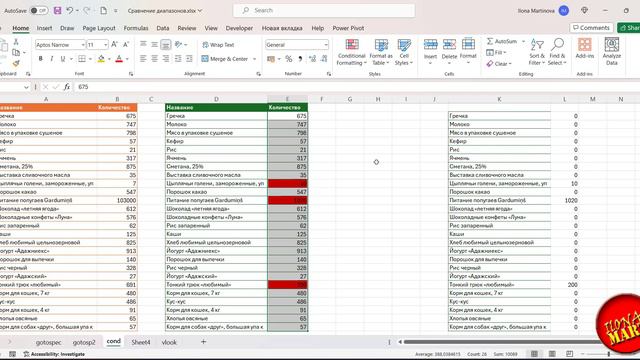
Task: Select the column E header
Action: [x=287, y=99]
